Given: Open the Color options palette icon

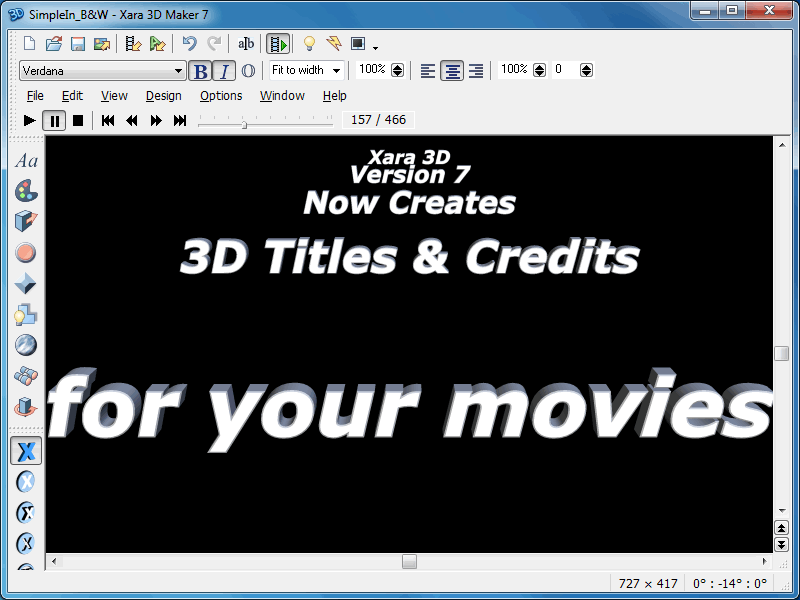Looking at the screenshot, I should click(26, 190).
